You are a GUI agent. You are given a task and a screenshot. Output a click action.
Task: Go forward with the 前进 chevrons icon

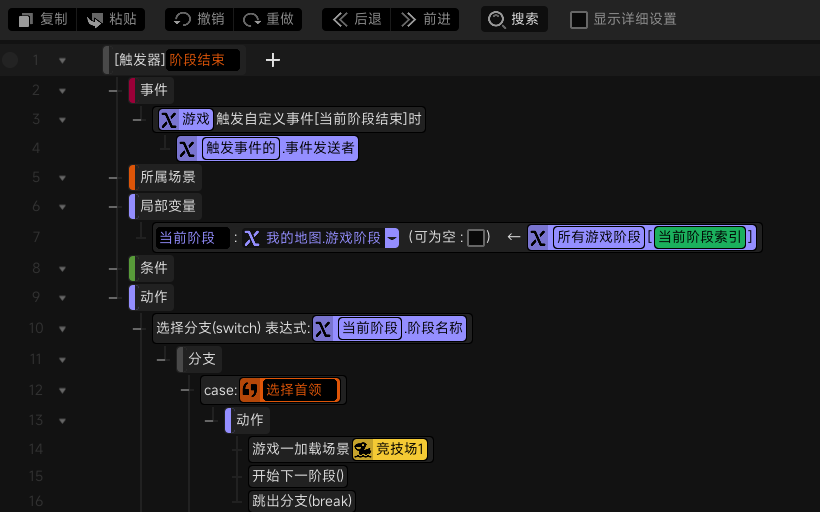(x=408, y=20)
